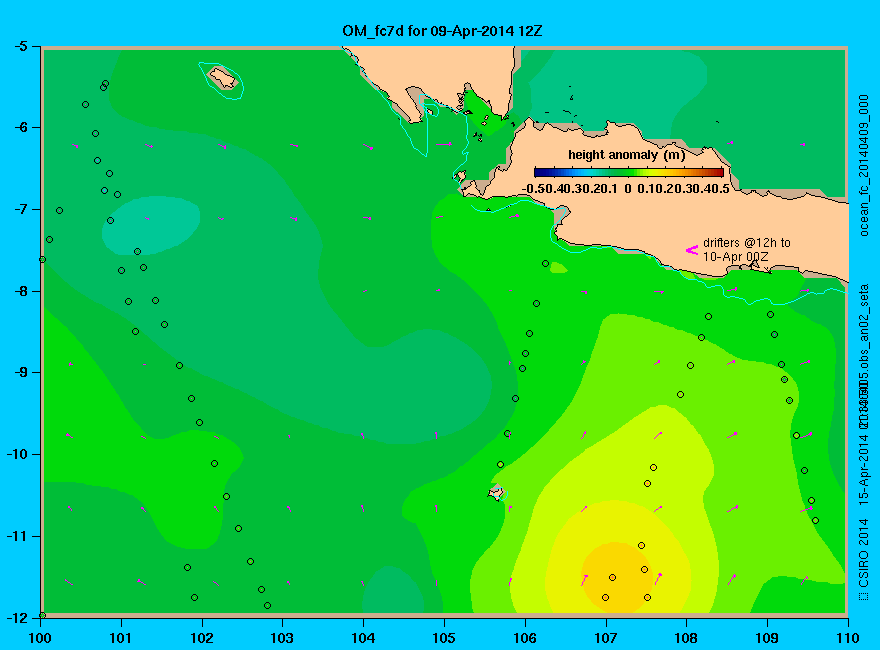
Task: Select the vertical "ocean_fc_20140409_000" label
Action: pos(864,166)
